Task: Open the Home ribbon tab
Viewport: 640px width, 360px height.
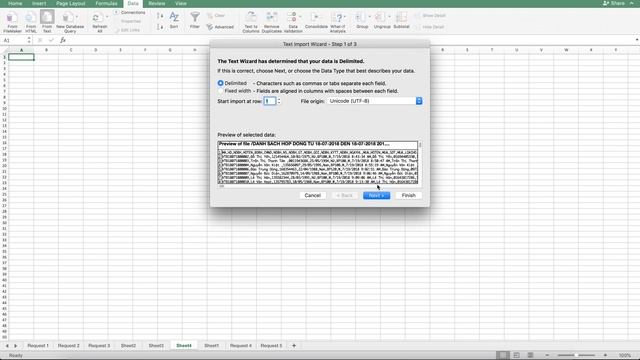Action: [x=15, y=3]
